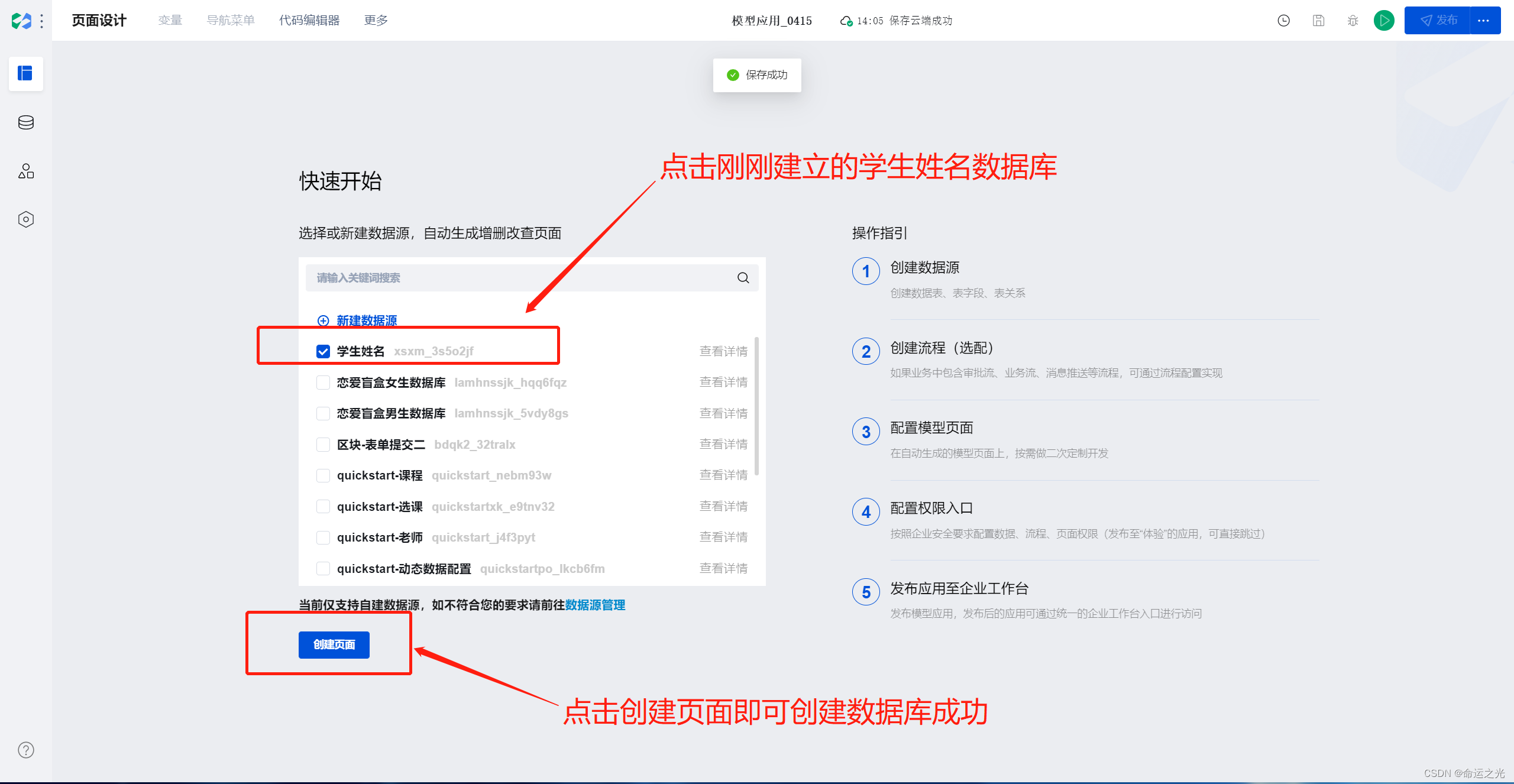Follow the 数据源管理 link
The width and height of the screenshot is (1514, 784).
point(595,605)
